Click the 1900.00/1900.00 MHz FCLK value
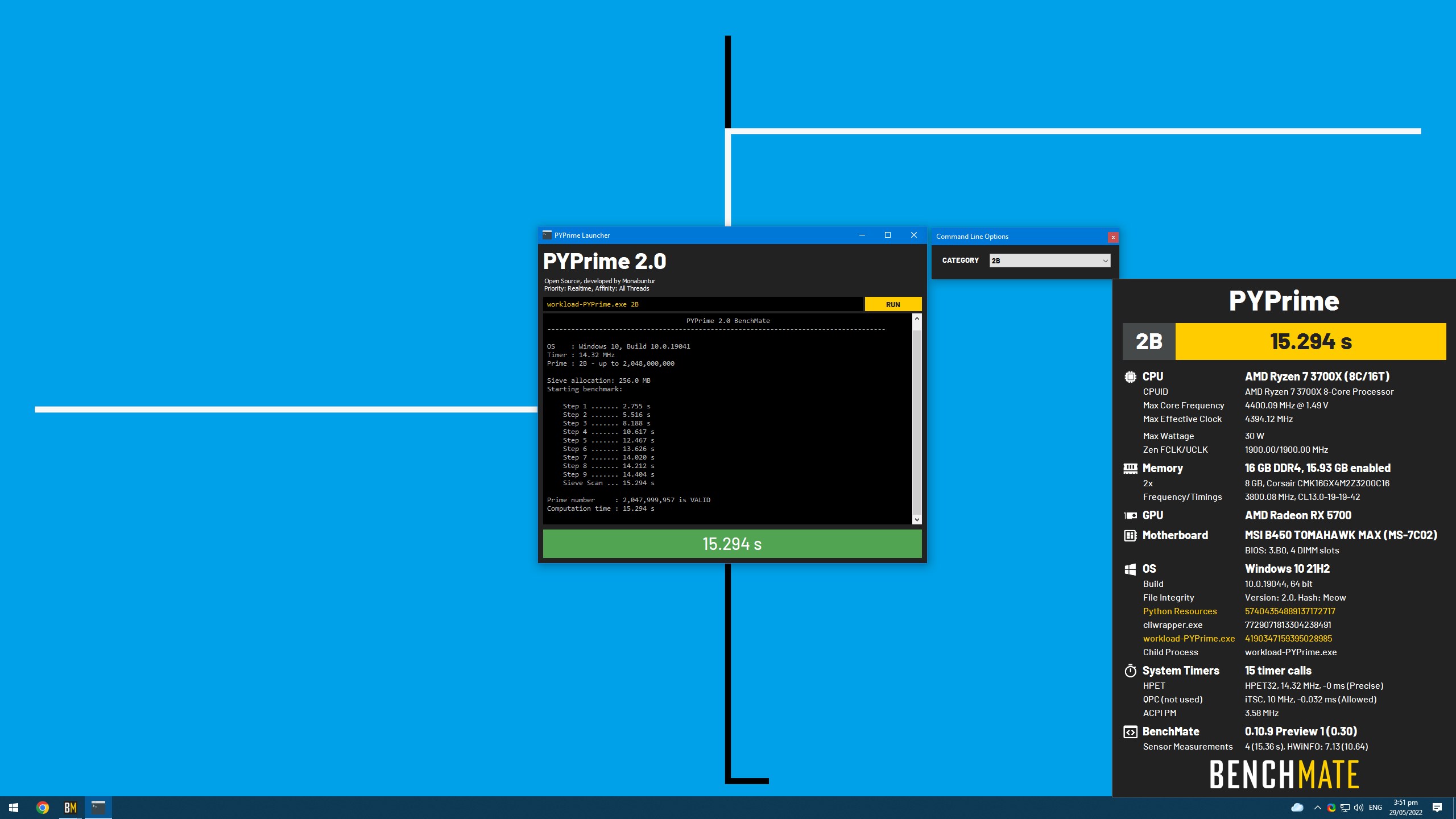 coord(1287,450)
